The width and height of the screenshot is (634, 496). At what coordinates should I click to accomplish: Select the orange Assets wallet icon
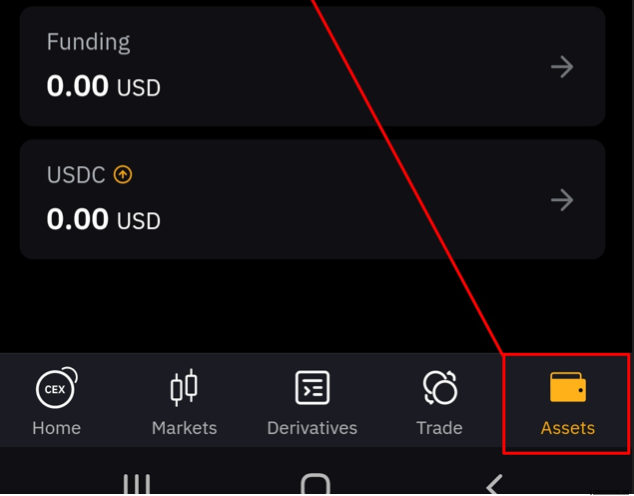568,387
